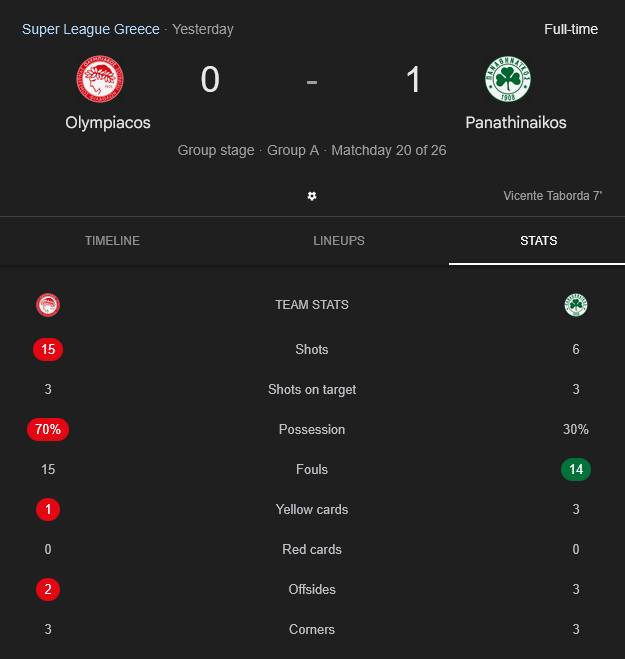
Task: Click the Possession stat row label
Action: pyautogui.click(x=312, y=429)
